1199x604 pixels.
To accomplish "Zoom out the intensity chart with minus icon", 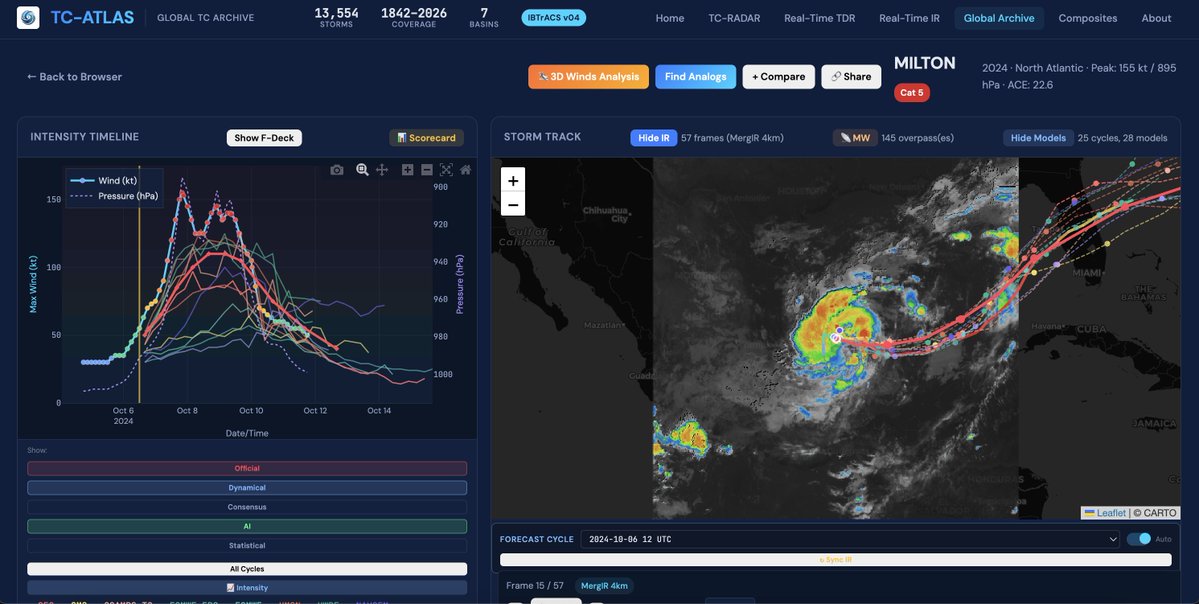I will coord(427,170).
